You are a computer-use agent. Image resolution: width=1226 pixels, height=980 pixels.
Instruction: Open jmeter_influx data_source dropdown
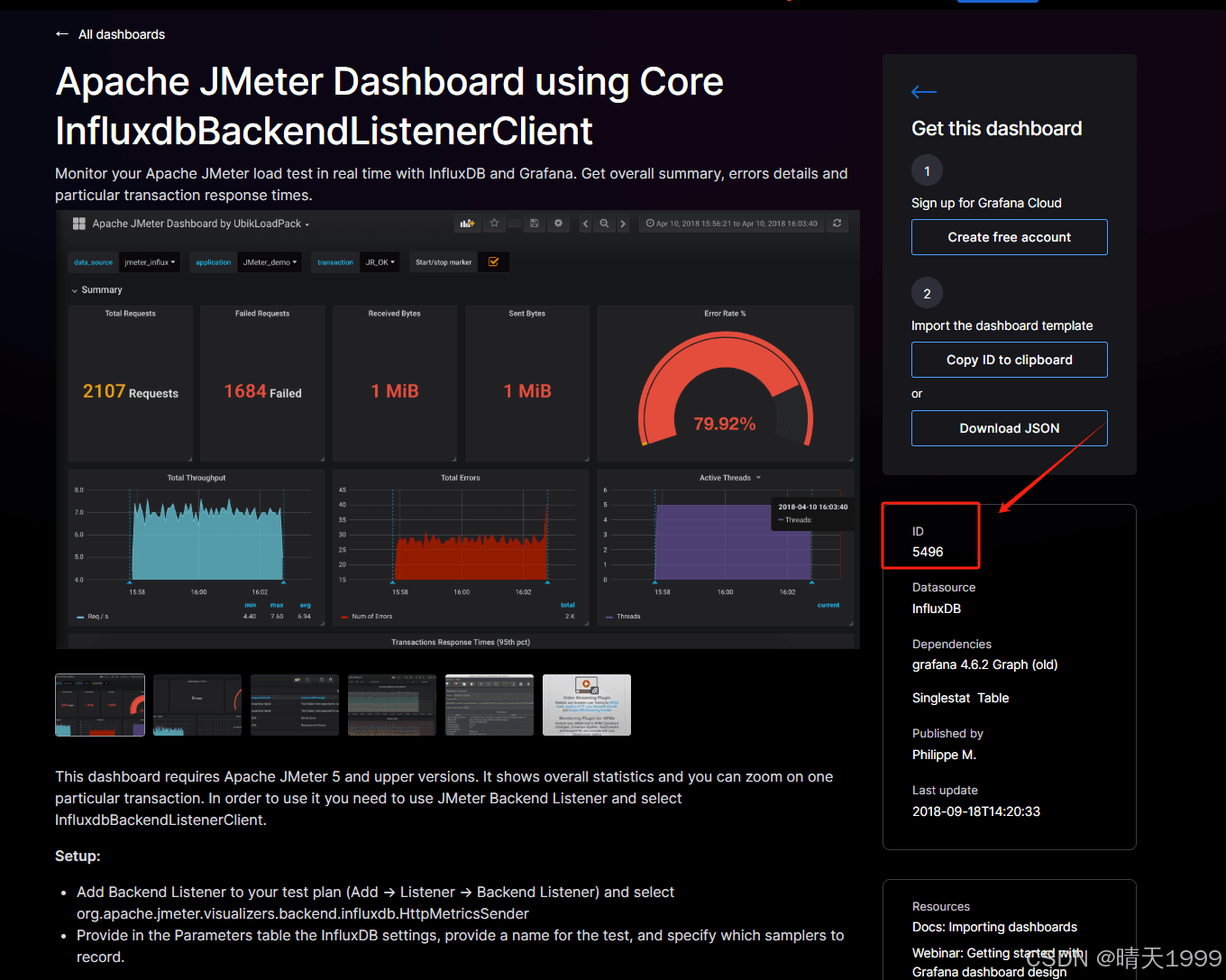[x=151, y=262]
